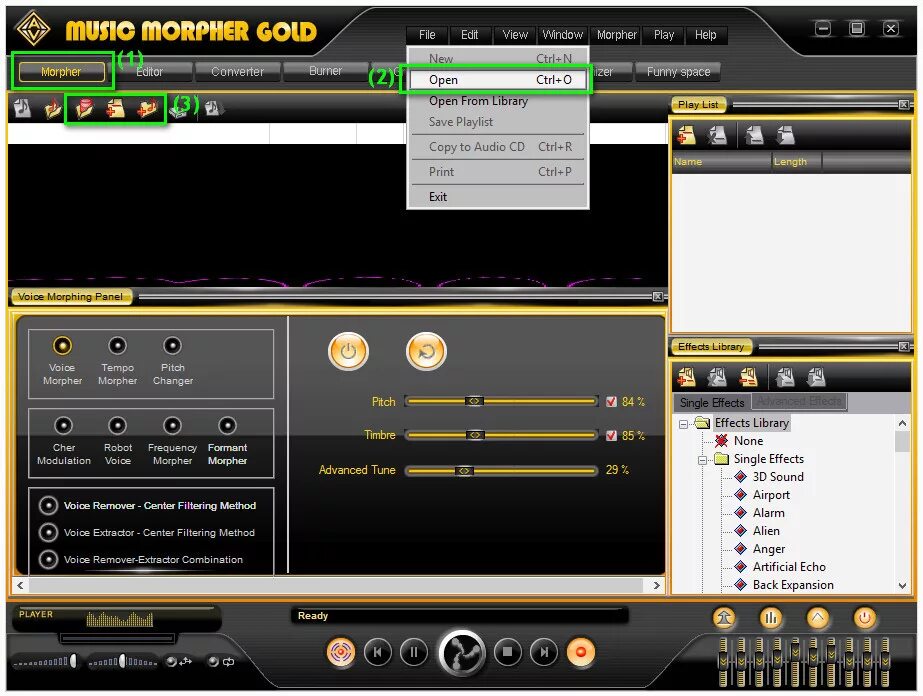Select the Alien effect in the tree
The image size is (923, 696).
(x=766, y=531)
